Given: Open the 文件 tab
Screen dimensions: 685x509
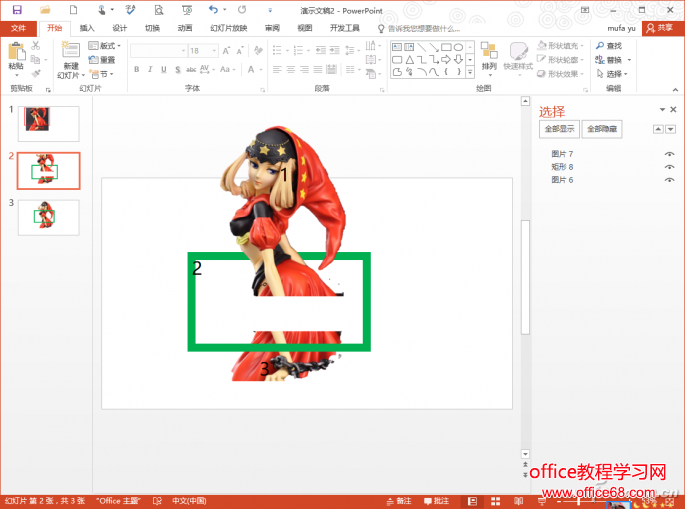Looking at the screenshot, I should click(x=18, y=28).
